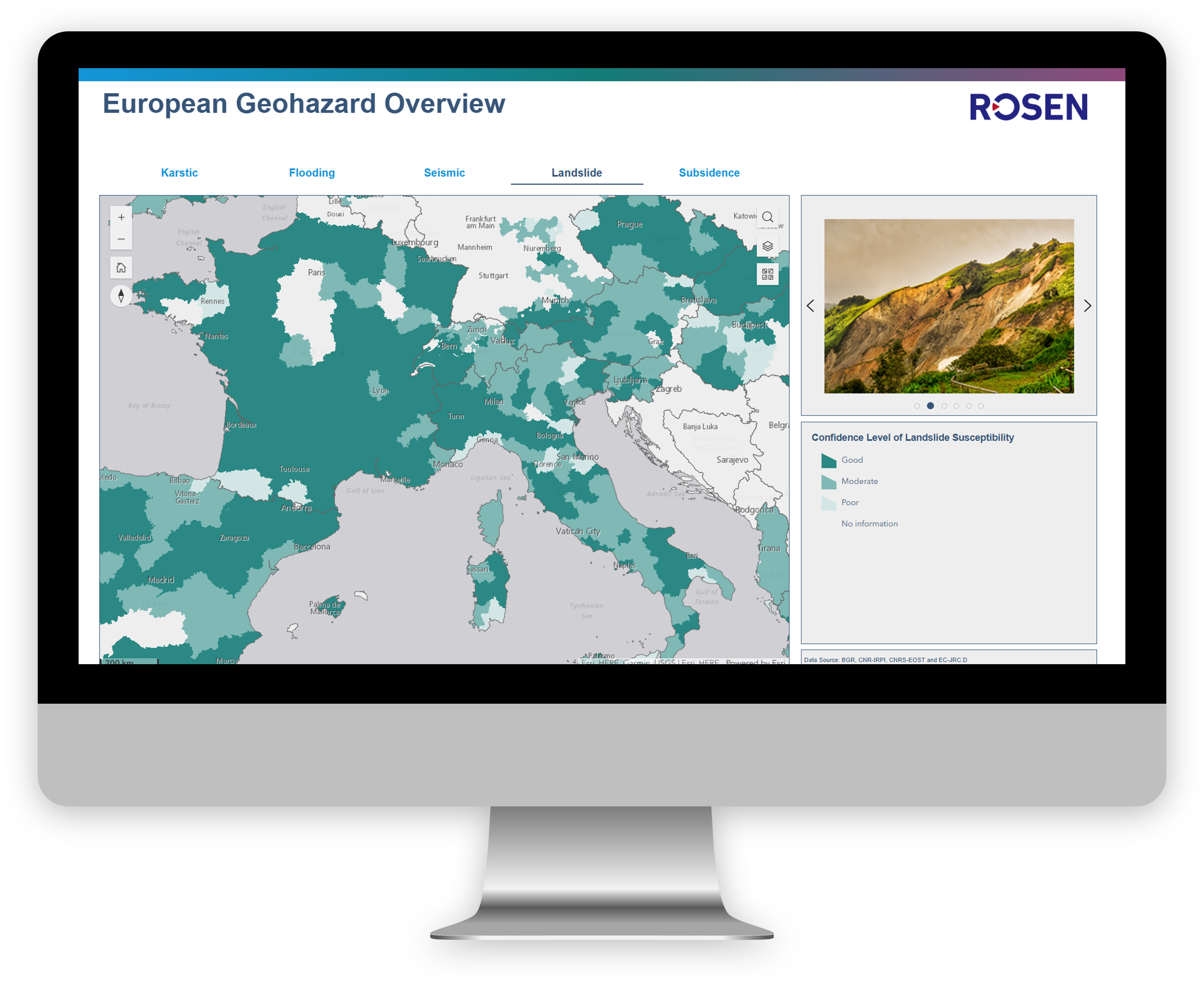
Task: Switch to the Flooding hazard view
Action: [x=312, y=173]
